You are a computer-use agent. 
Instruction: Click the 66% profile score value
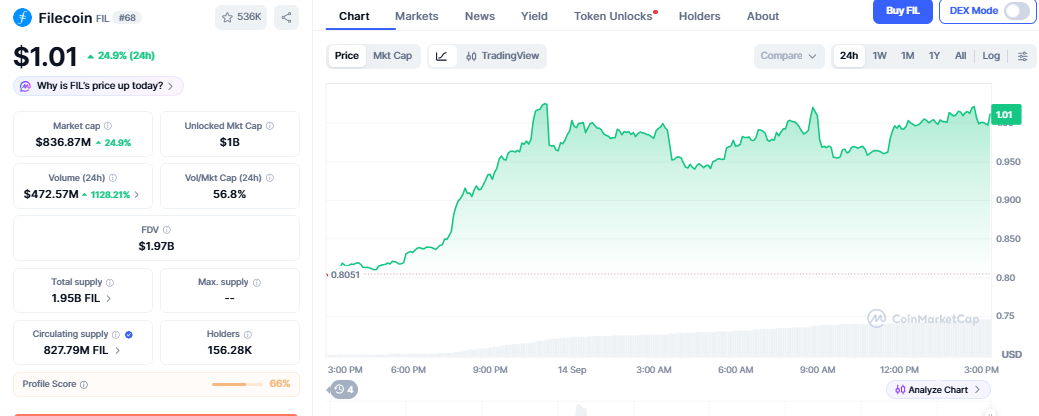point(280,384)
